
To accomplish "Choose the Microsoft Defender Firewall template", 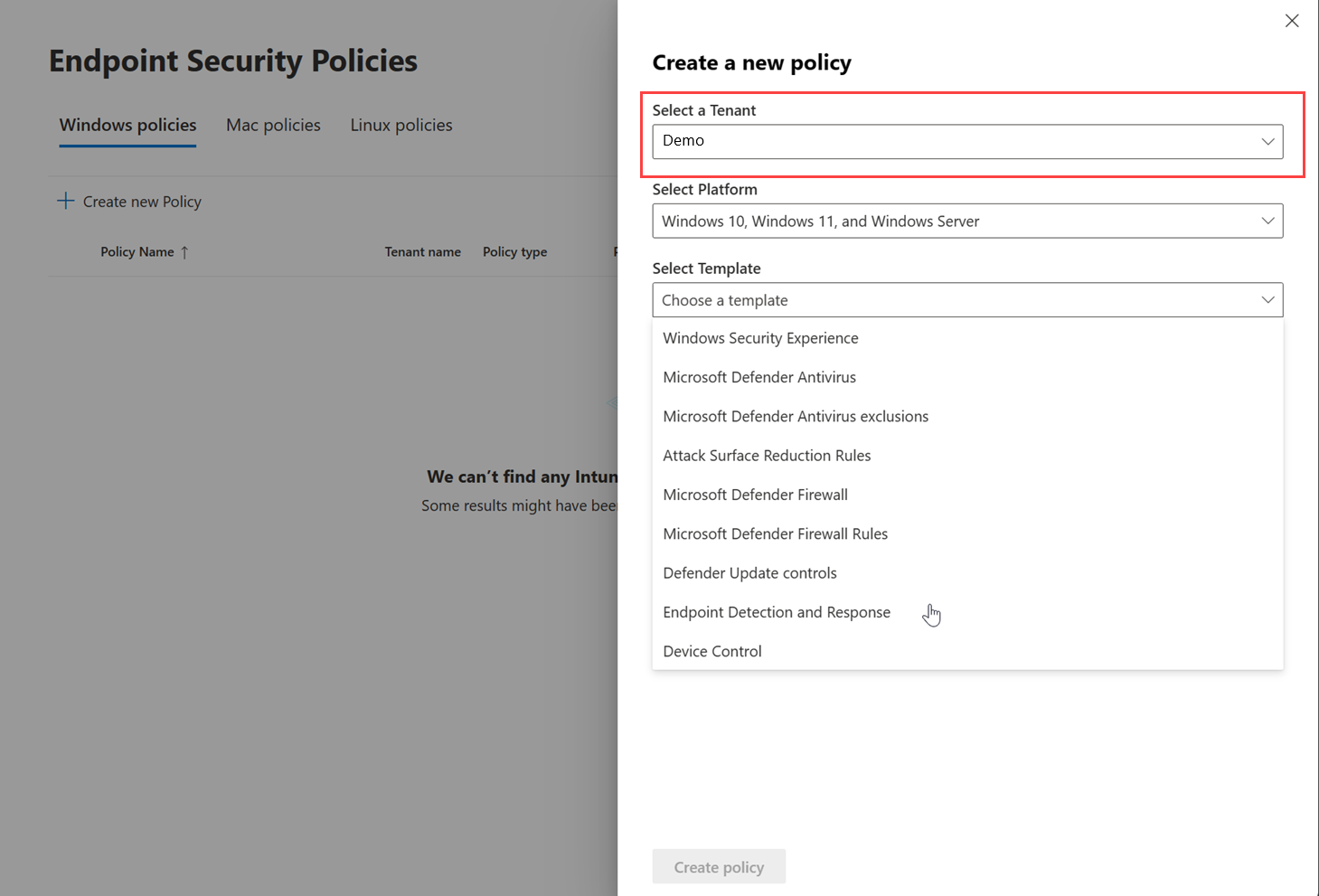I will pyautogui.click(x=967, y=495).
